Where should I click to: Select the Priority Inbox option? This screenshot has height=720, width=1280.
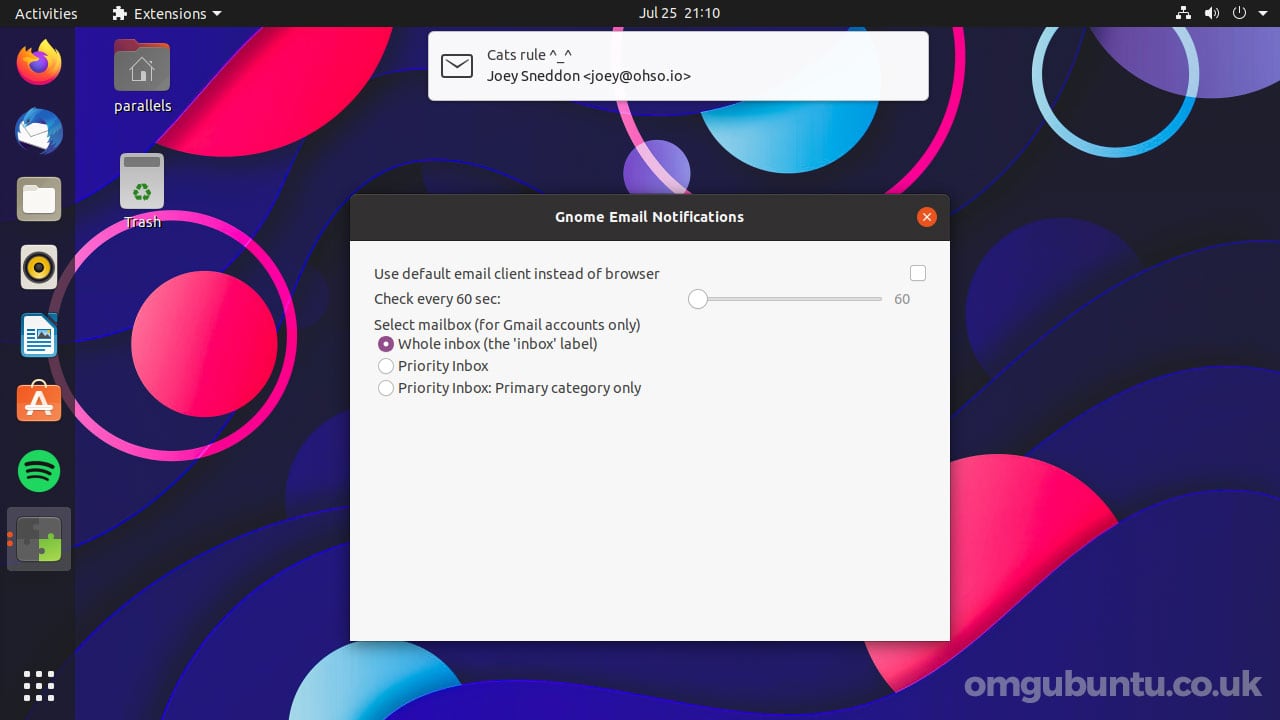[x=386, y=366]
